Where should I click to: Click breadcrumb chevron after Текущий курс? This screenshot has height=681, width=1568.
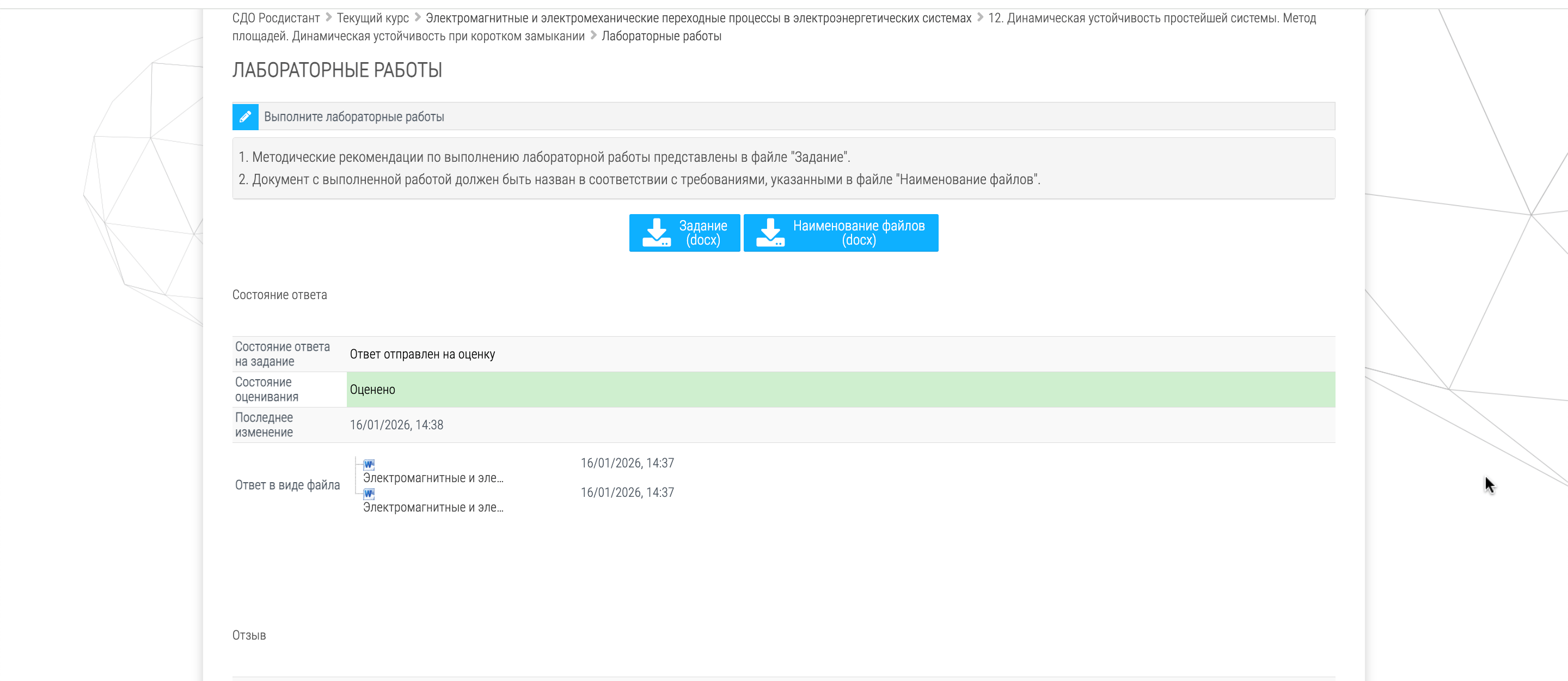(x=418, y=17)
